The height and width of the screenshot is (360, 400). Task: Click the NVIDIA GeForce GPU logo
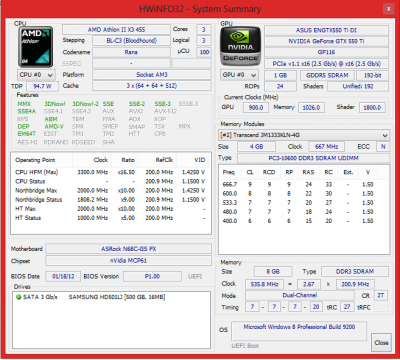pos(240,46)
